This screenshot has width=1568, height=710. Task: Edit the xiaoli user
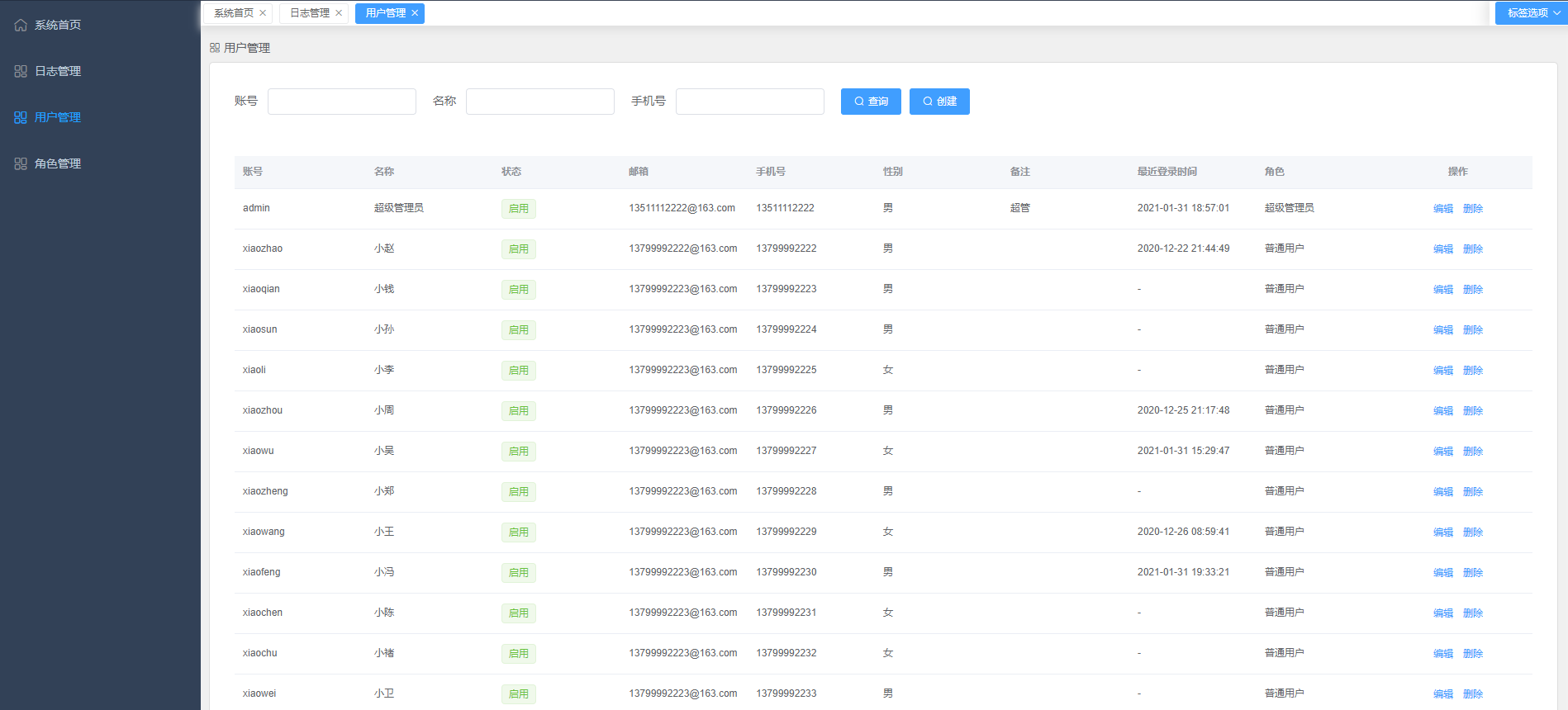point(1443,371)
